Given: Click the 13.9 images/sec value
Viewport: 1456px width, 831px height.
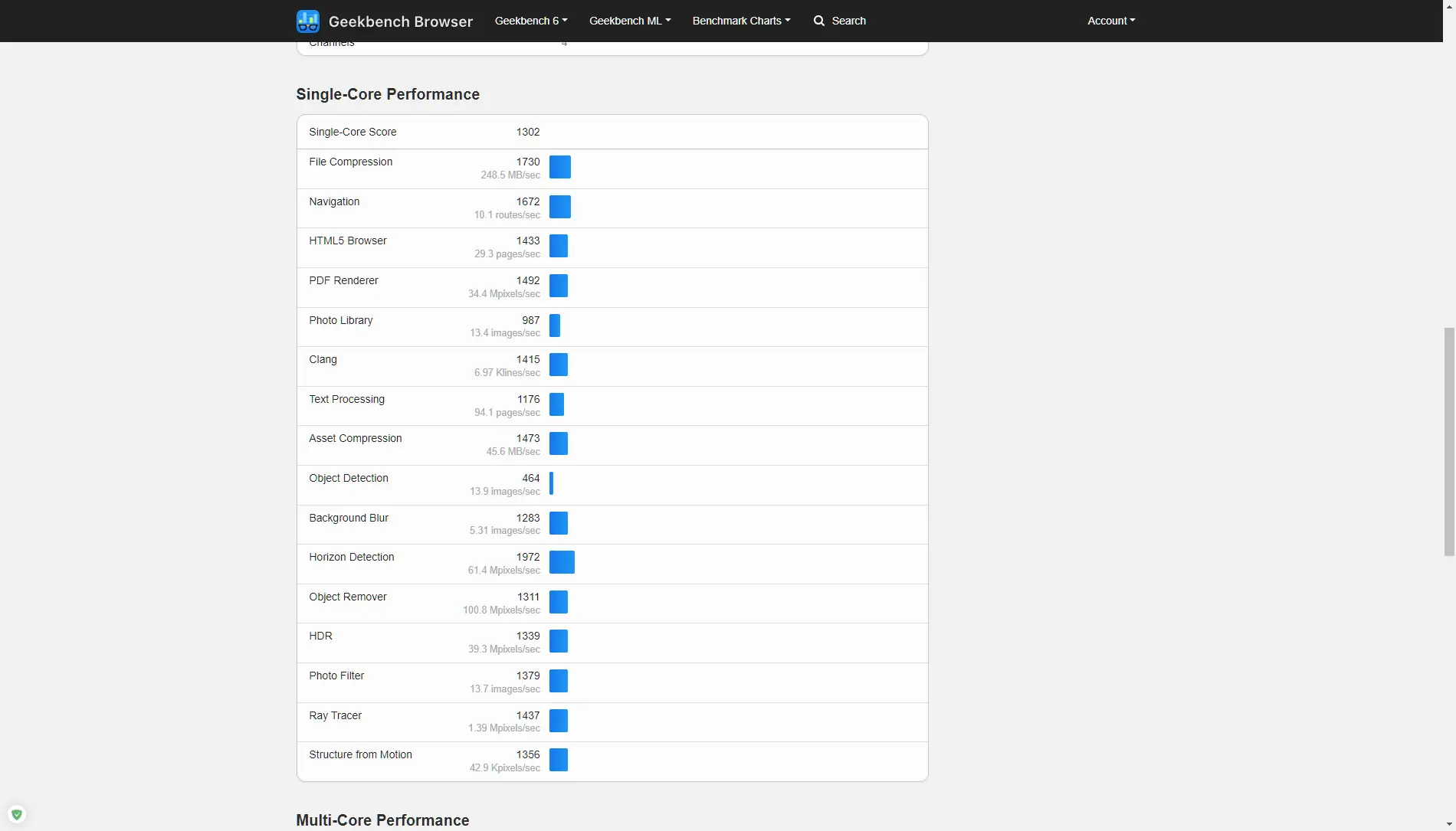Looking at the screenshot, I should pos(505,492).
